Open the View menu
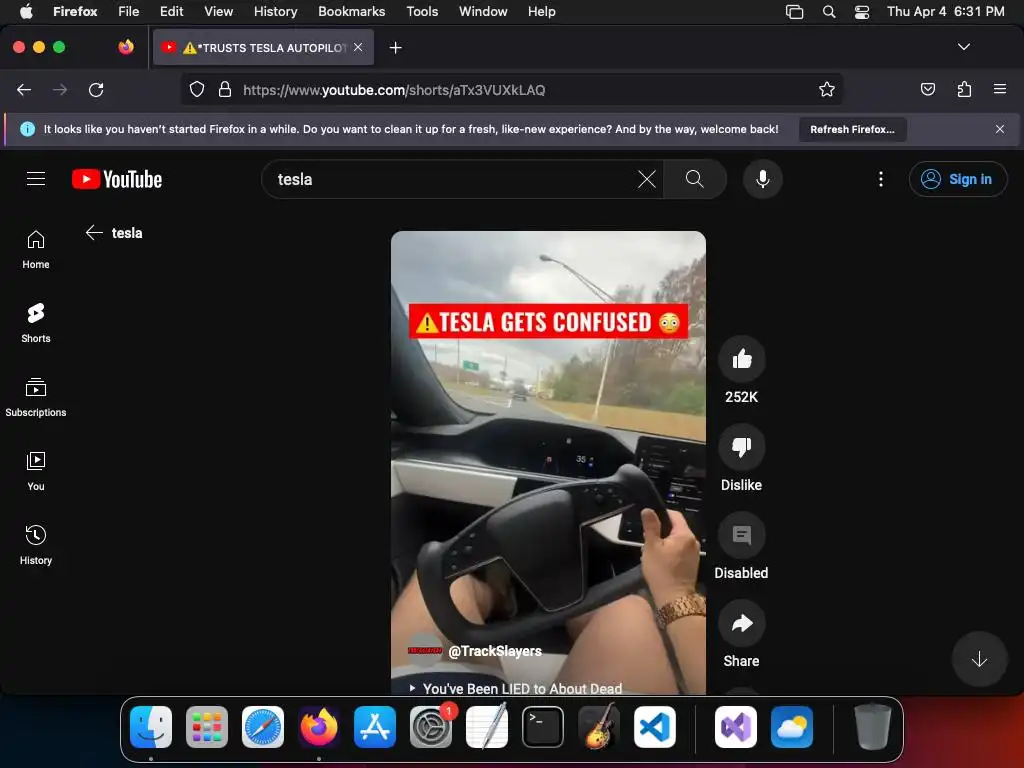Screen dimensions: 1024x768 (x=218, y=11)
